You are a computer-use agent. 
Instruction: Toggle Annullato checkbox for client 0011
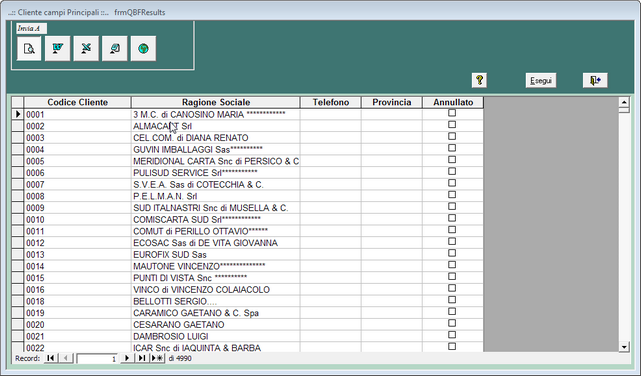tap(452, 230)
